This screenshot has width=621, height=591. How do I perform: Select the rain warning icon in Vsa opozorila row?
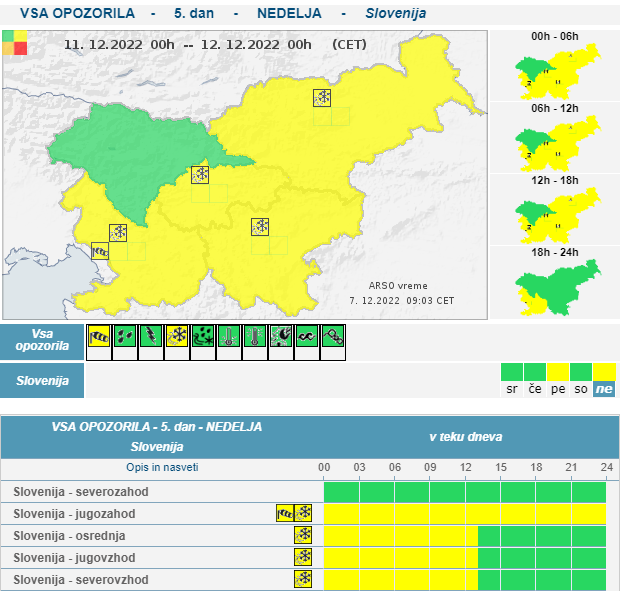click(125, 337)
